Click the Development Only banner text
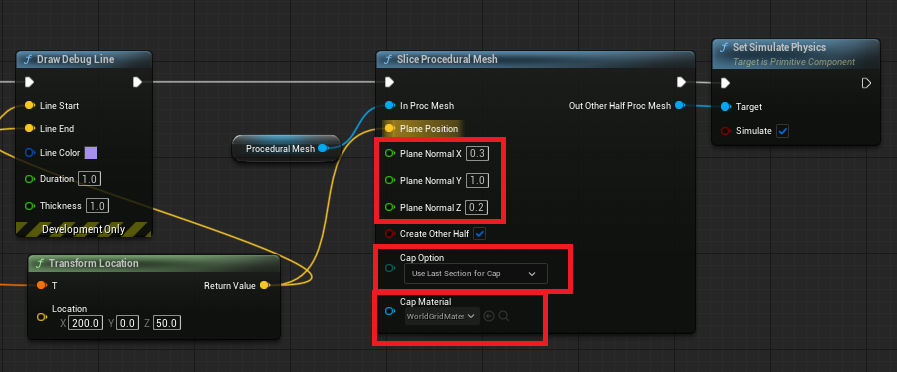Image resolution: width=897 pixels, height=372 pixels. pos(84,229)
